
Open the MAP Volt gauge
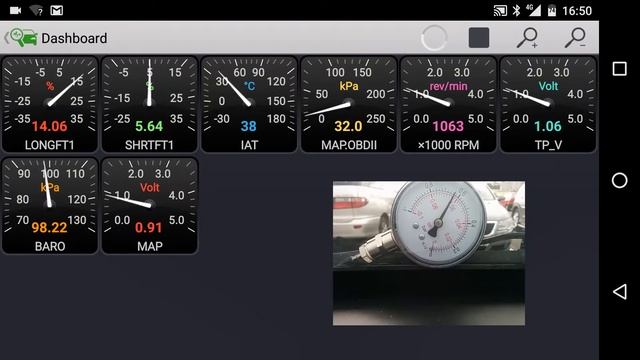(149, 206)
